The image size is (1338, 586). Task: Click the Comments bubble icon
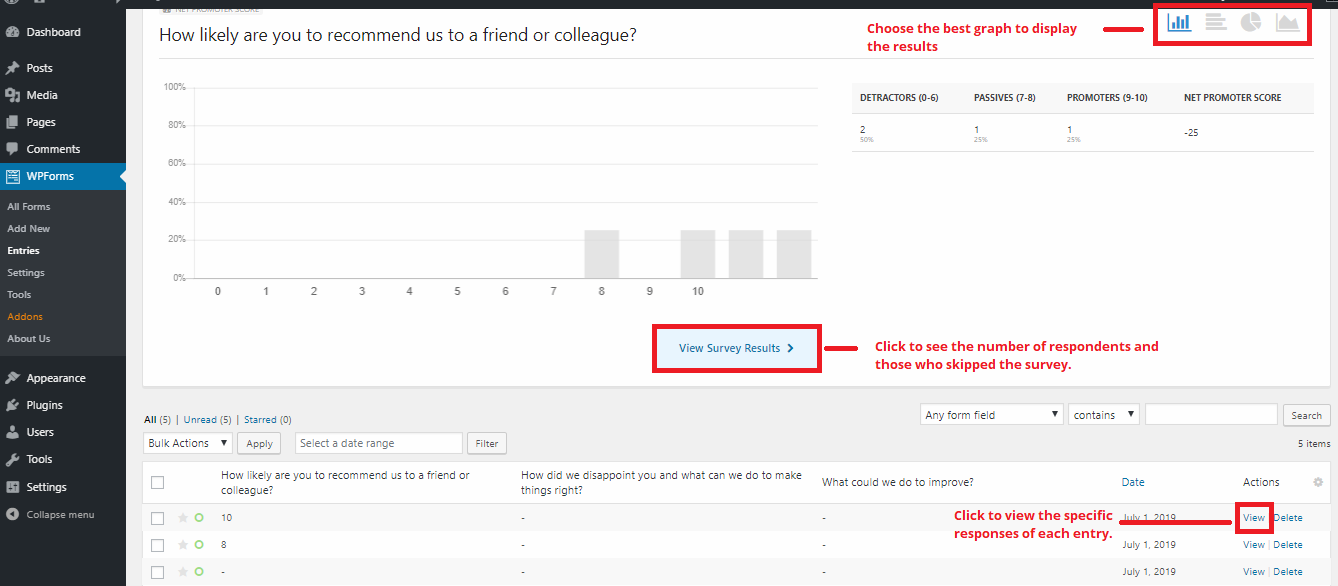tap(12, 149)
